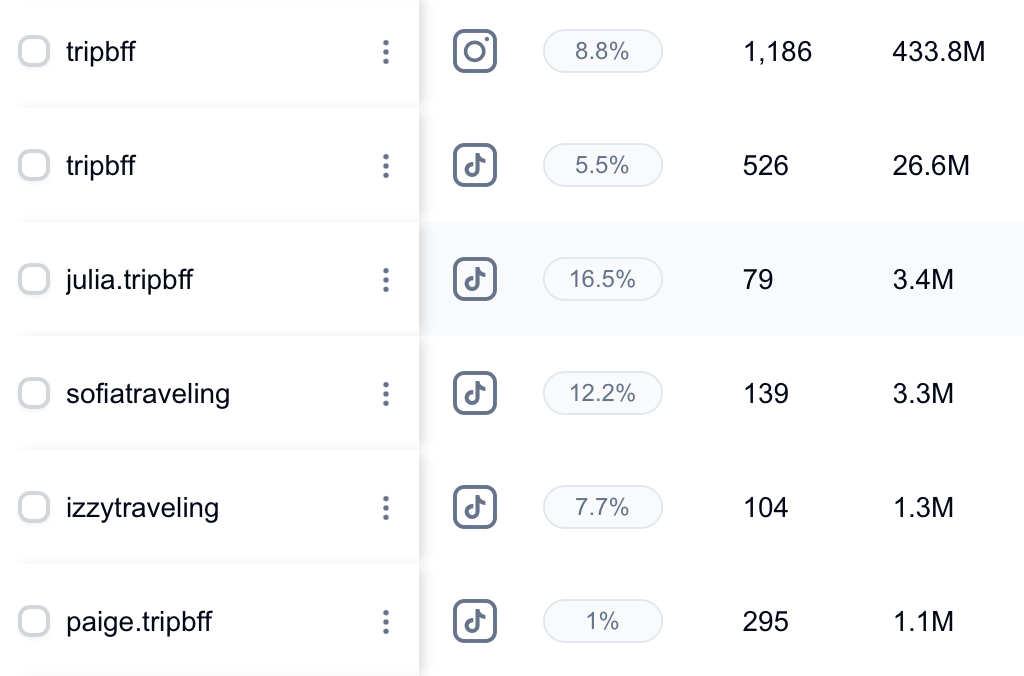Click the TikTok icon for paige.tripbff
This screenshot has width=1024, height=676.
click(475, 621)
